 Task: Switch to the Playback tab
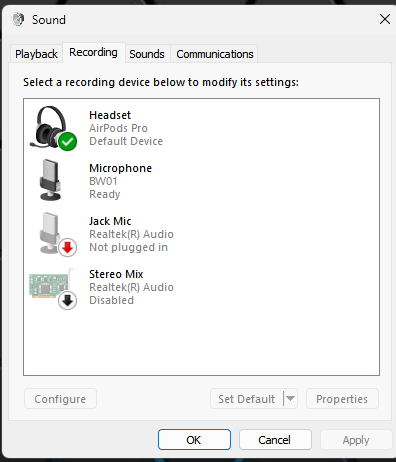(x=36, y=54)
